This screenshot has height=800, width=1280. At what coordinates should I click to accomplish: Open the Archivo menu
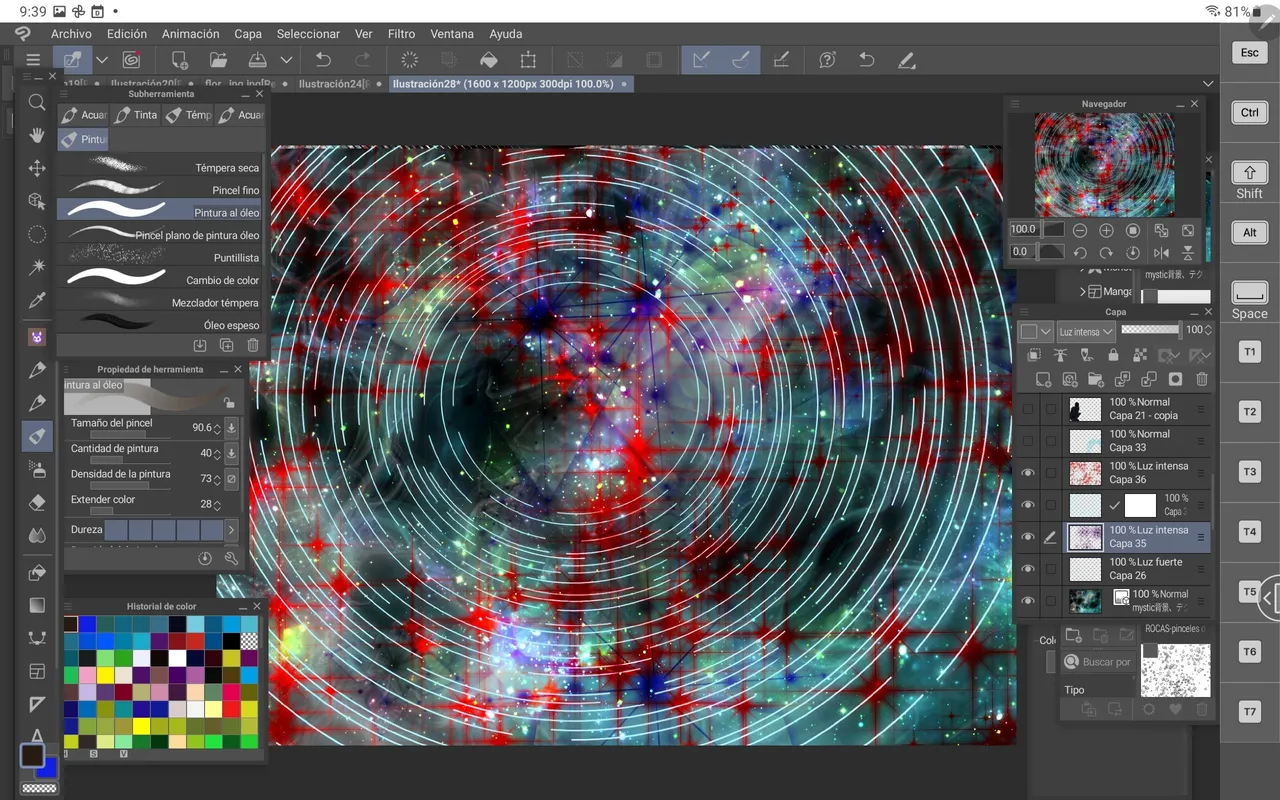[x=71, y=34]
